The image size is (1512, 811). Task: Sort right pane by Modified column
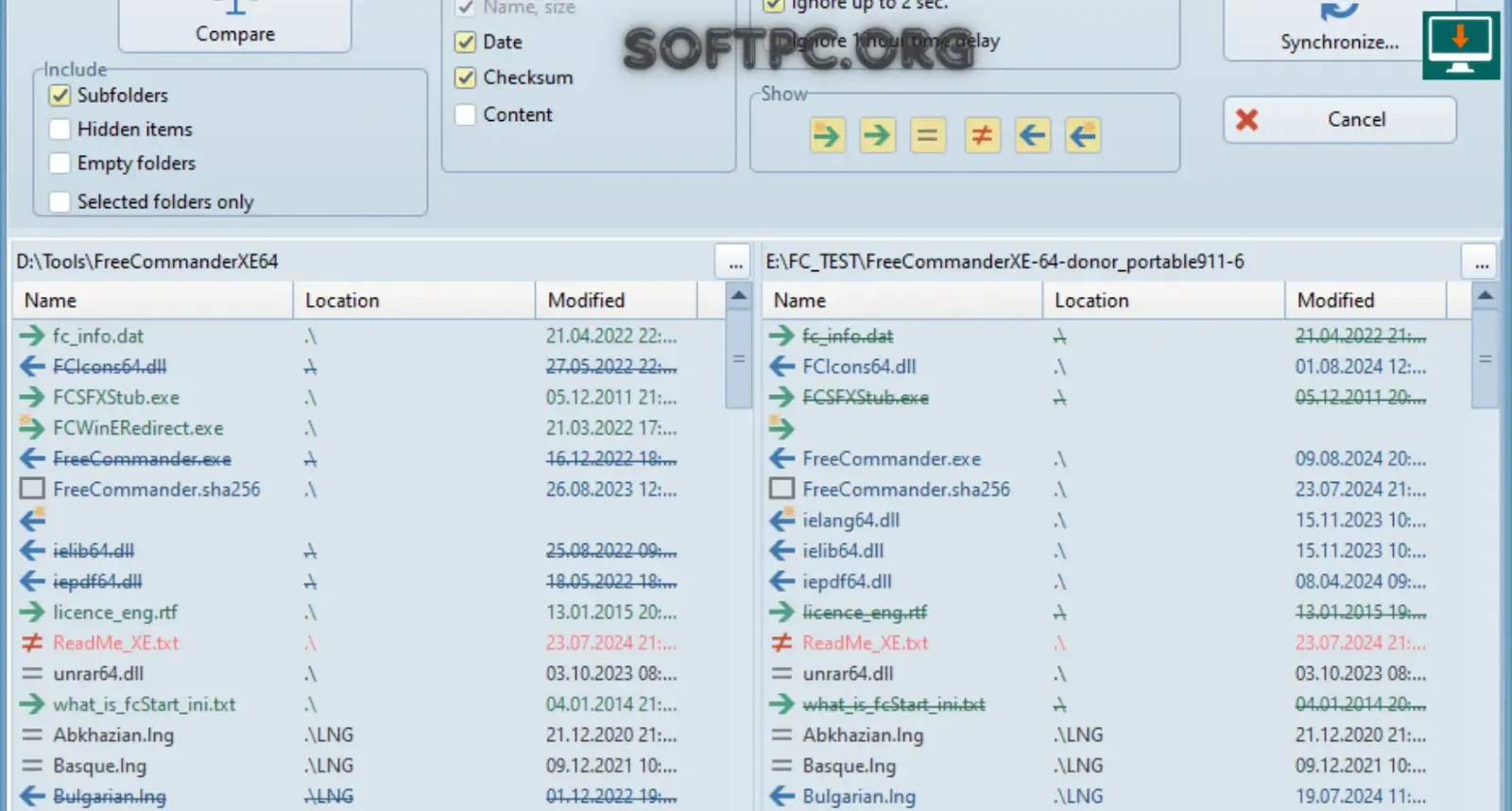pos(1366,301)
